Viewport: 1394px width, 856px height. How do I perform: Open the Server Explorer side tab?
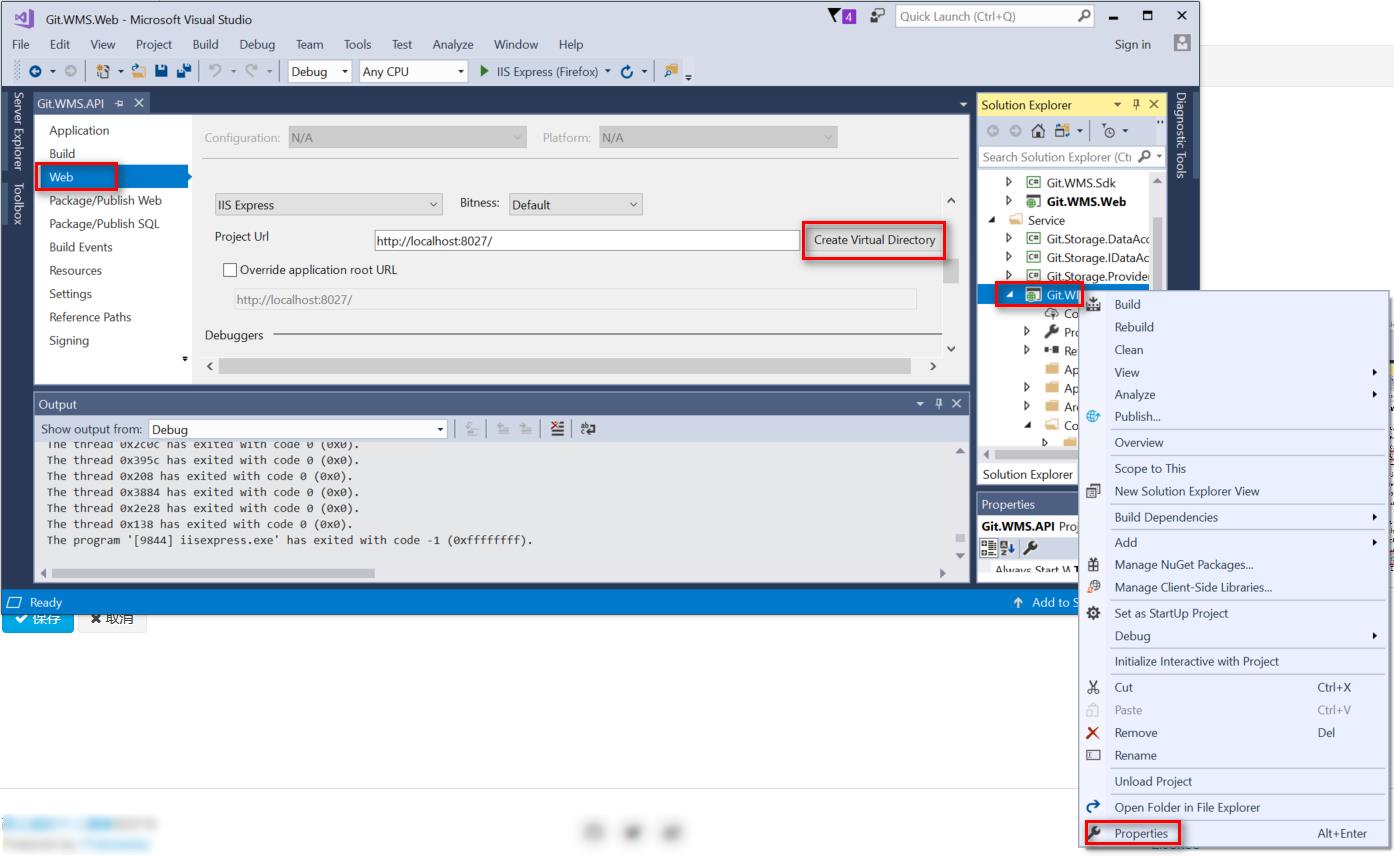(17, 131)
